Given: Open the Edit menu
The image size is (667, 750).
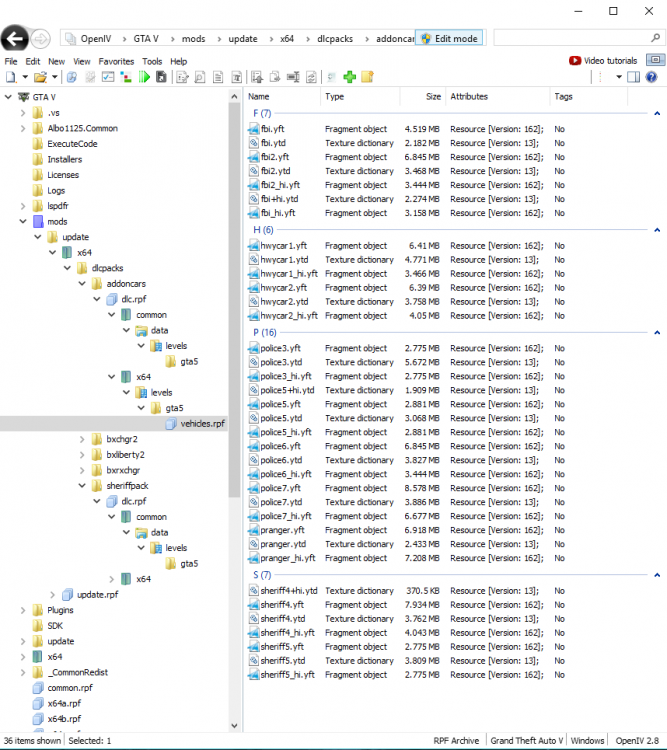Looking at the screenshot, I should [x=33, y=61].
